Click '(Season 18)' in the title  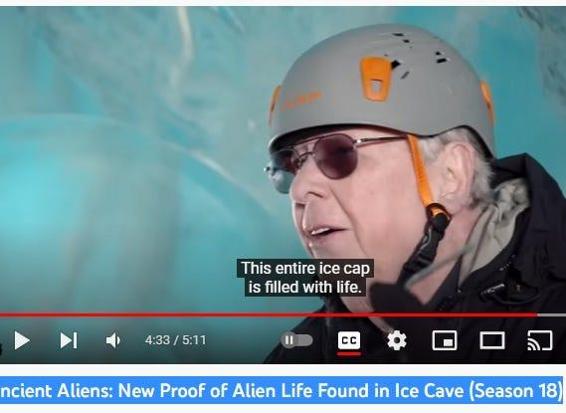(515, 391)
